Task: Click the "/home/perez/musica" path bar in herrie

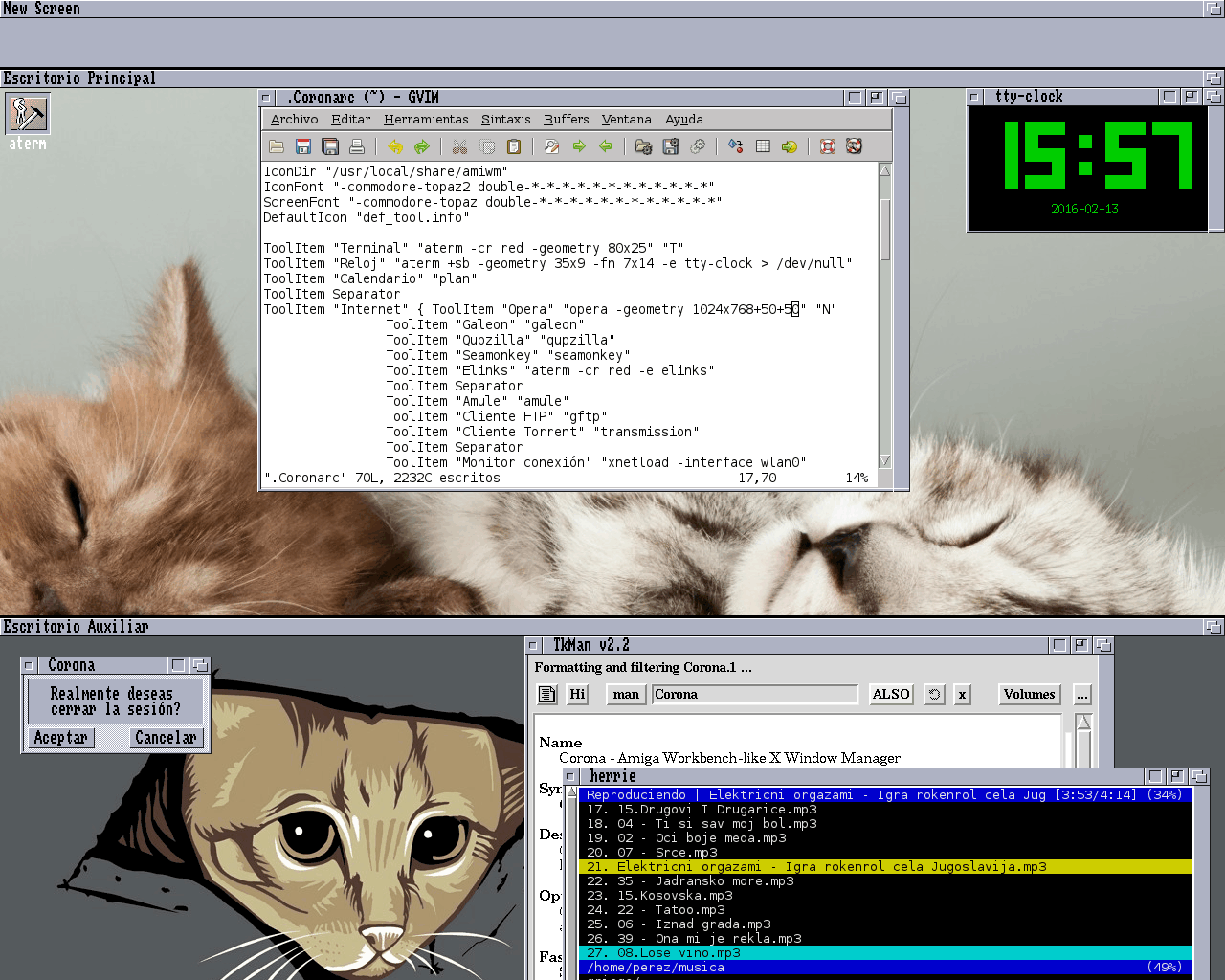Action: (x=885, y=968)
